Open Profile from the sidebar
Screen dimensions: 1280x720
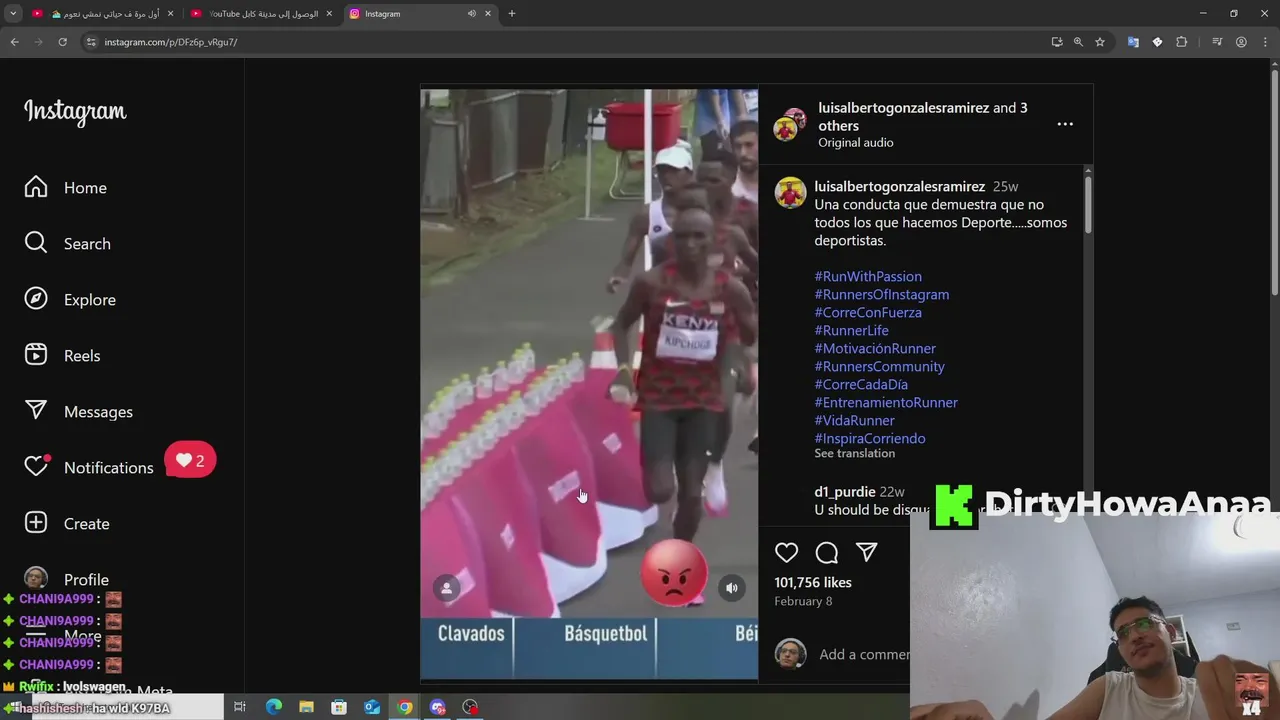67,580
